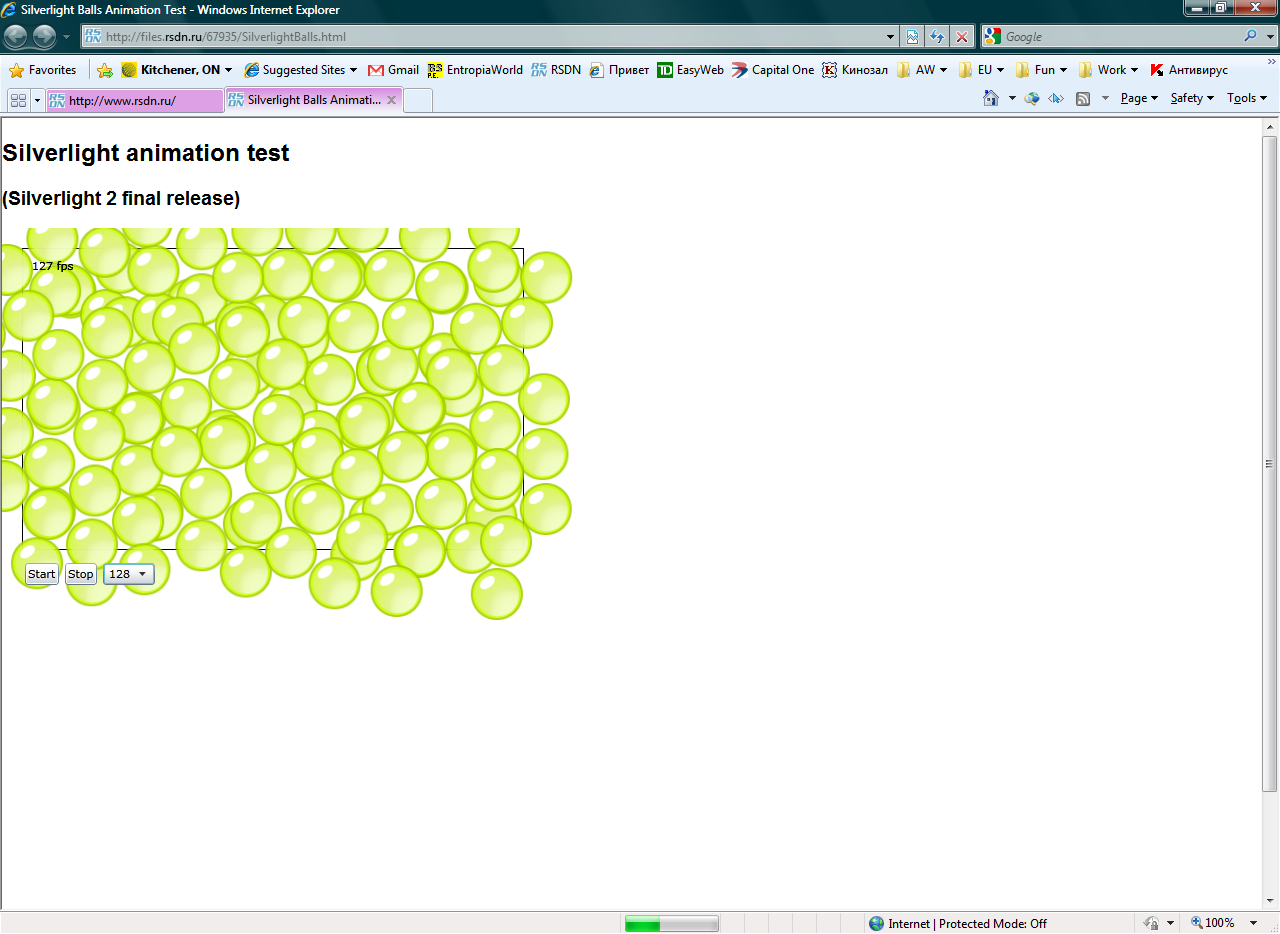Viewport: 1280px width, 934px height.
Task: Toggle Compatibility View icon in address bar
Action: pos(913,37)
